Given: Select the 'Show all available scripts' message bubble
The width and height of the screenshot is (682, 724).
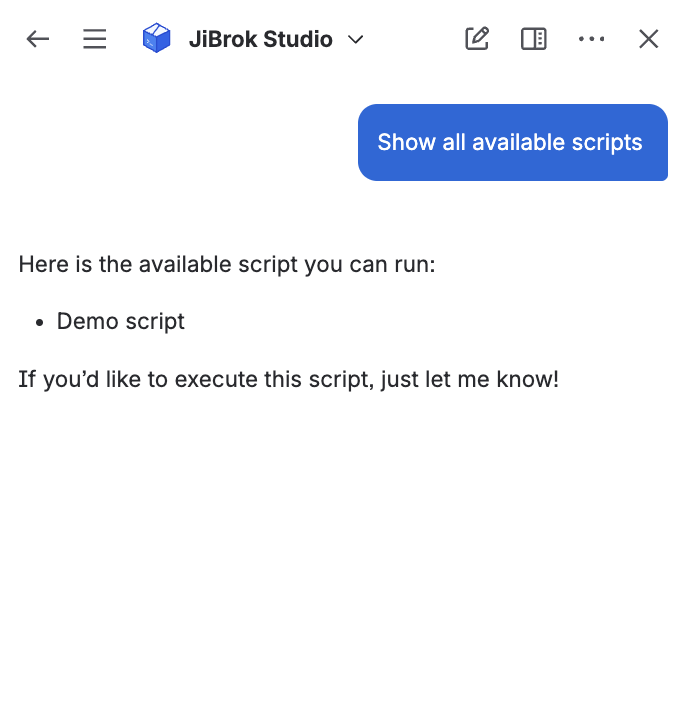Looking at the screenshot, I should (x=512, y=142).
